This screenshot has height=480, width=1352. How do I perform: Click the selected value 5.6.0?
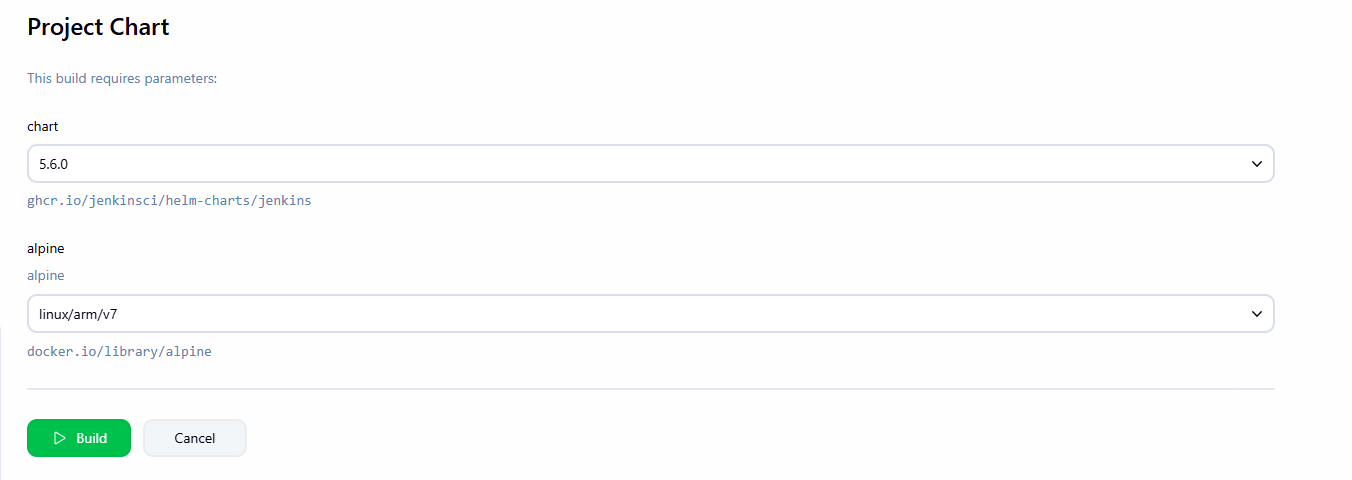click(53, 164)
